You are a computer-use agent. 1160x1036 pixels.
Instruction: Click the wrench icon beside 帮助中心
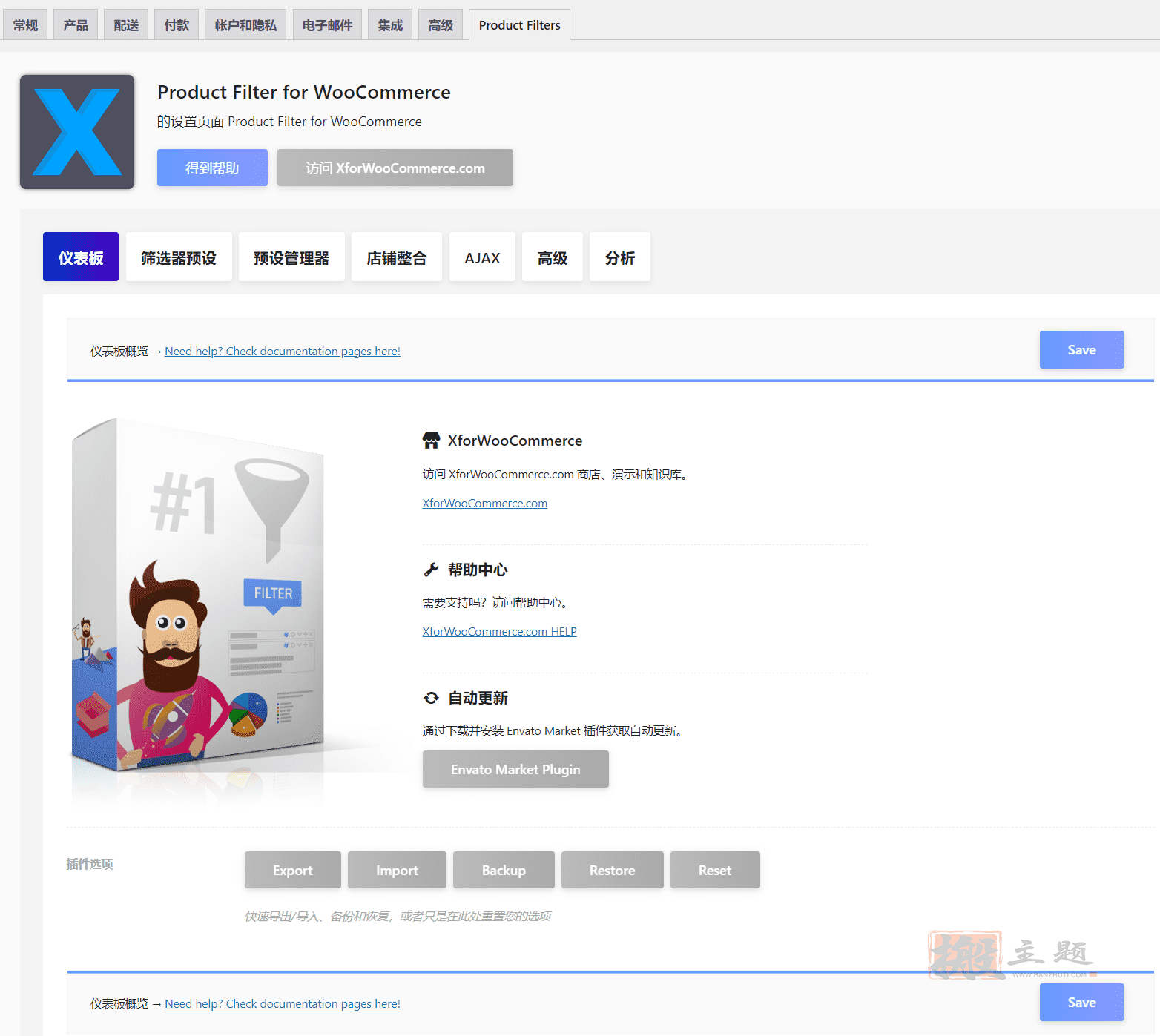coord(431,570)
